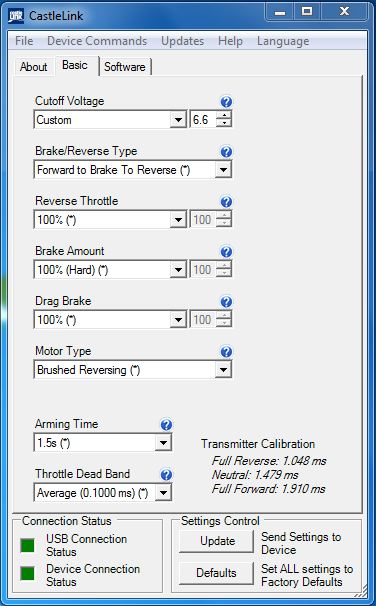Open the About tab

[34, 67]
